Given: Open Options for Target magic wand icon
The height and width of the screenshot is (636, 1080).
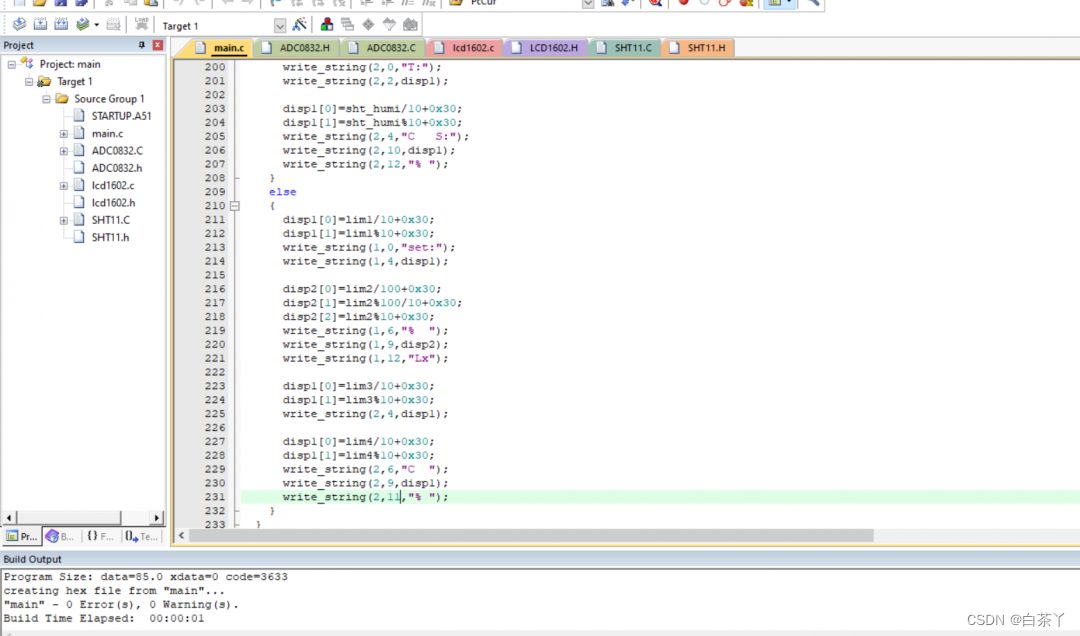Looking at the screenshot, I should pos(300,25).
